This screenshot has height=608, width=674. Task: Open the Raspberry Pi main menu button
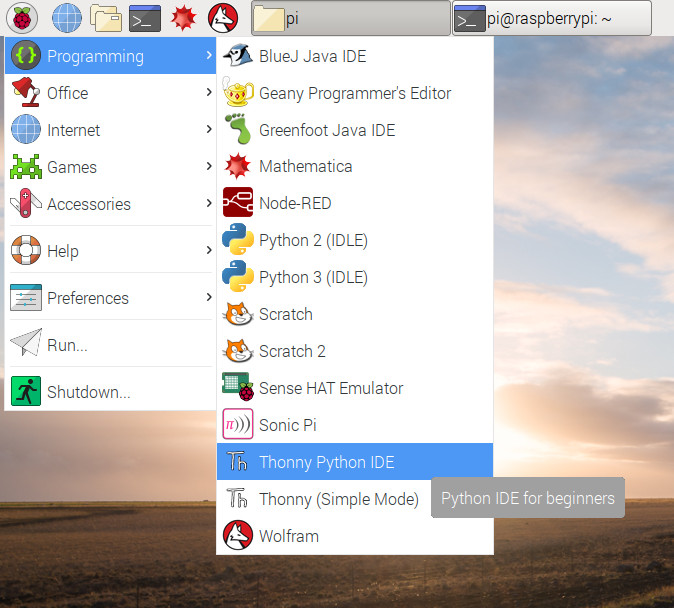[x=22, y=18]
